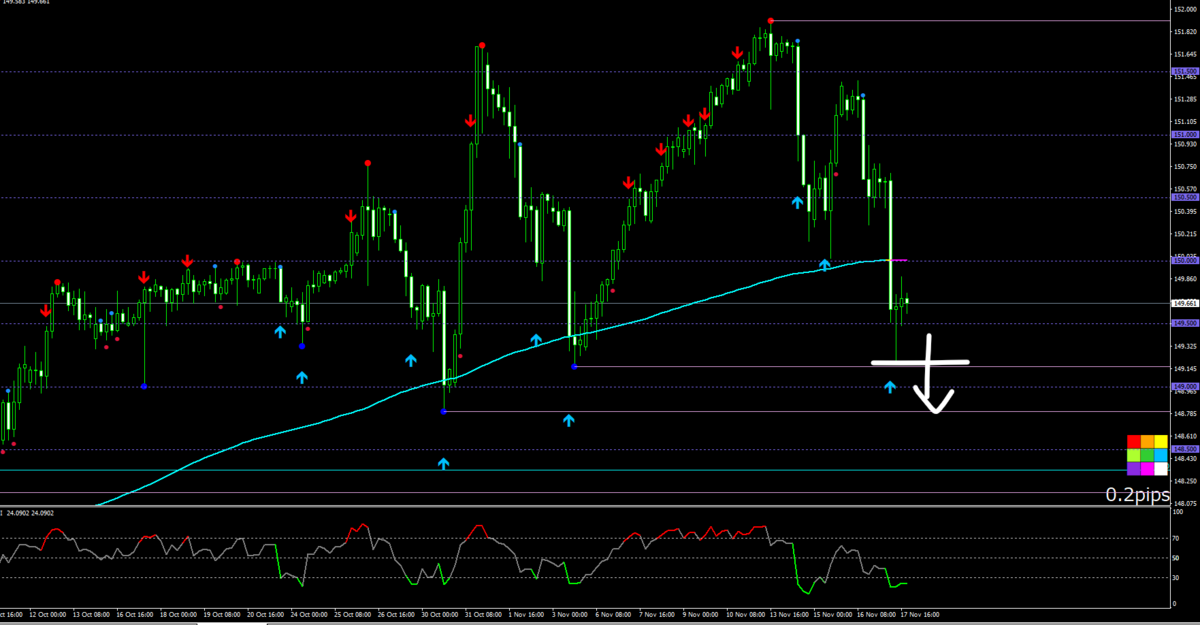
Task: Click the 19 Oct 08:00 time label
Action: pyautogui.click(x=222, y=615)
